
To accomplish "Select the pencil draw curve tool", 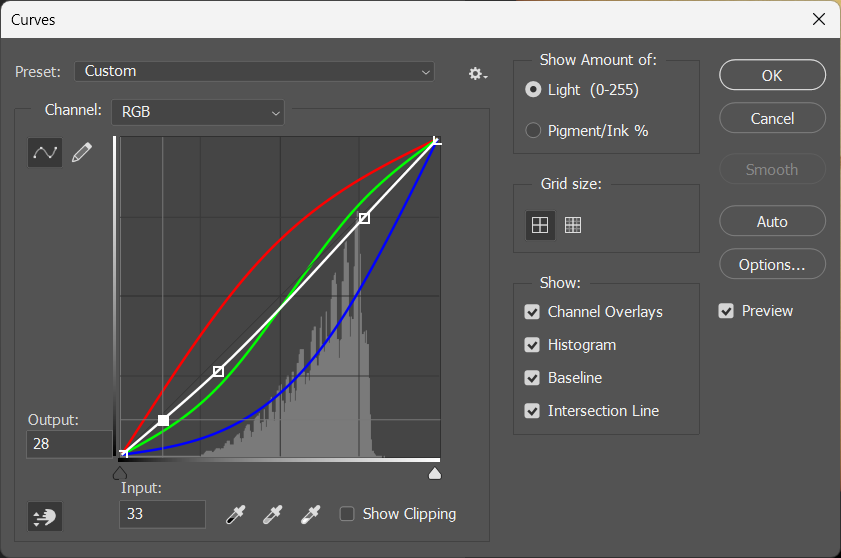I will coord(81,152).
